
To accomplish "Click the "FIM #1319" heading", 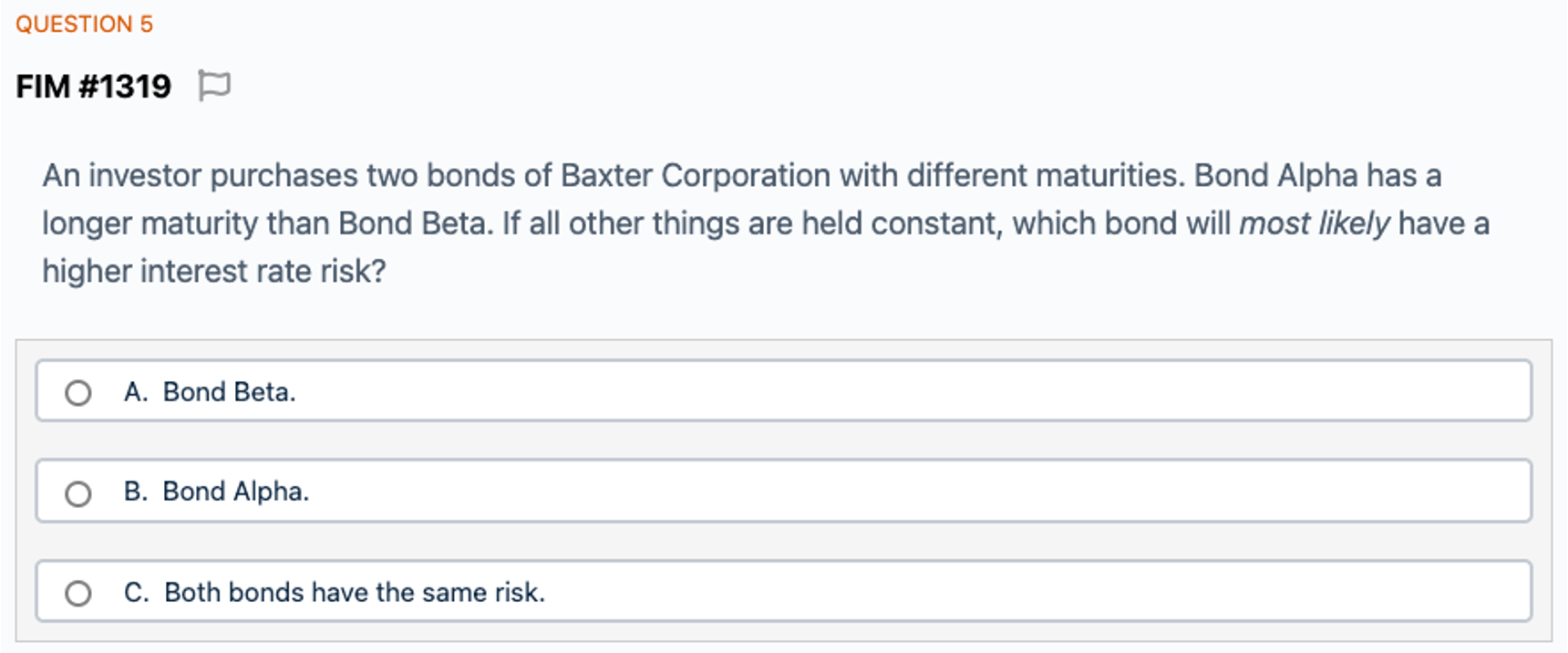I will point(94,87).
